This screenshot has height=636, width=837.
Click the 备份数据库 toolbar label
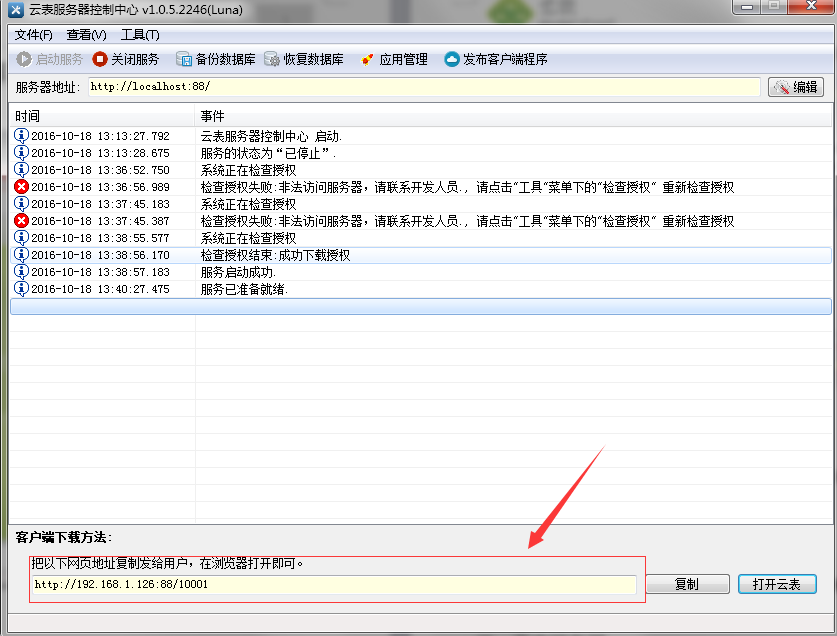click(x=225, y=59)
